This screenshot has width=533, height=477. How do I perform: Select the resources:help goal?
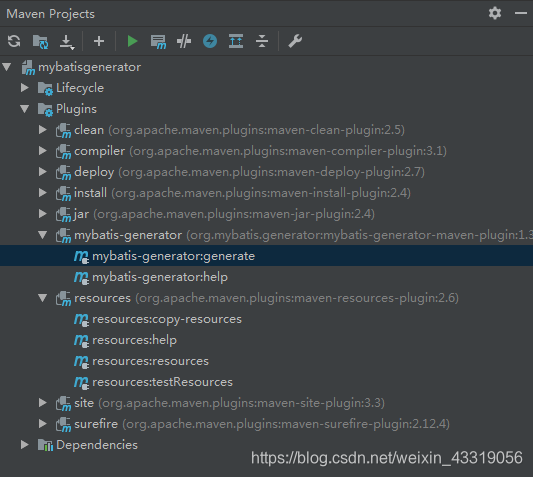(266, 340)
